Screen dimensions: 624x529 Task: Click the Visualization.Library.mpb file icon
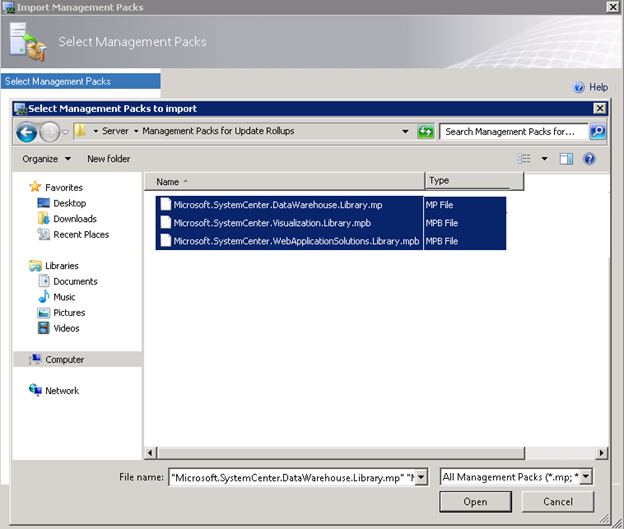click(165, 222)
